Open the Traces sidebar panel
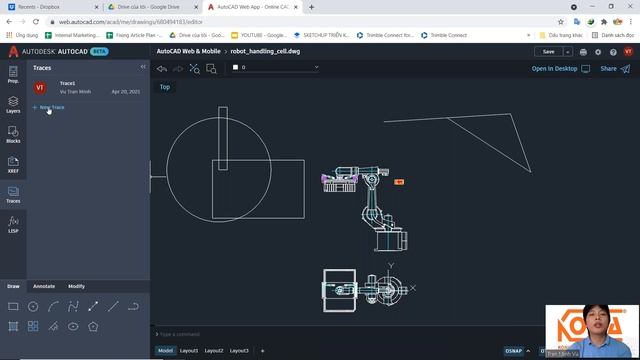640x360 pixels. (13, 195)
